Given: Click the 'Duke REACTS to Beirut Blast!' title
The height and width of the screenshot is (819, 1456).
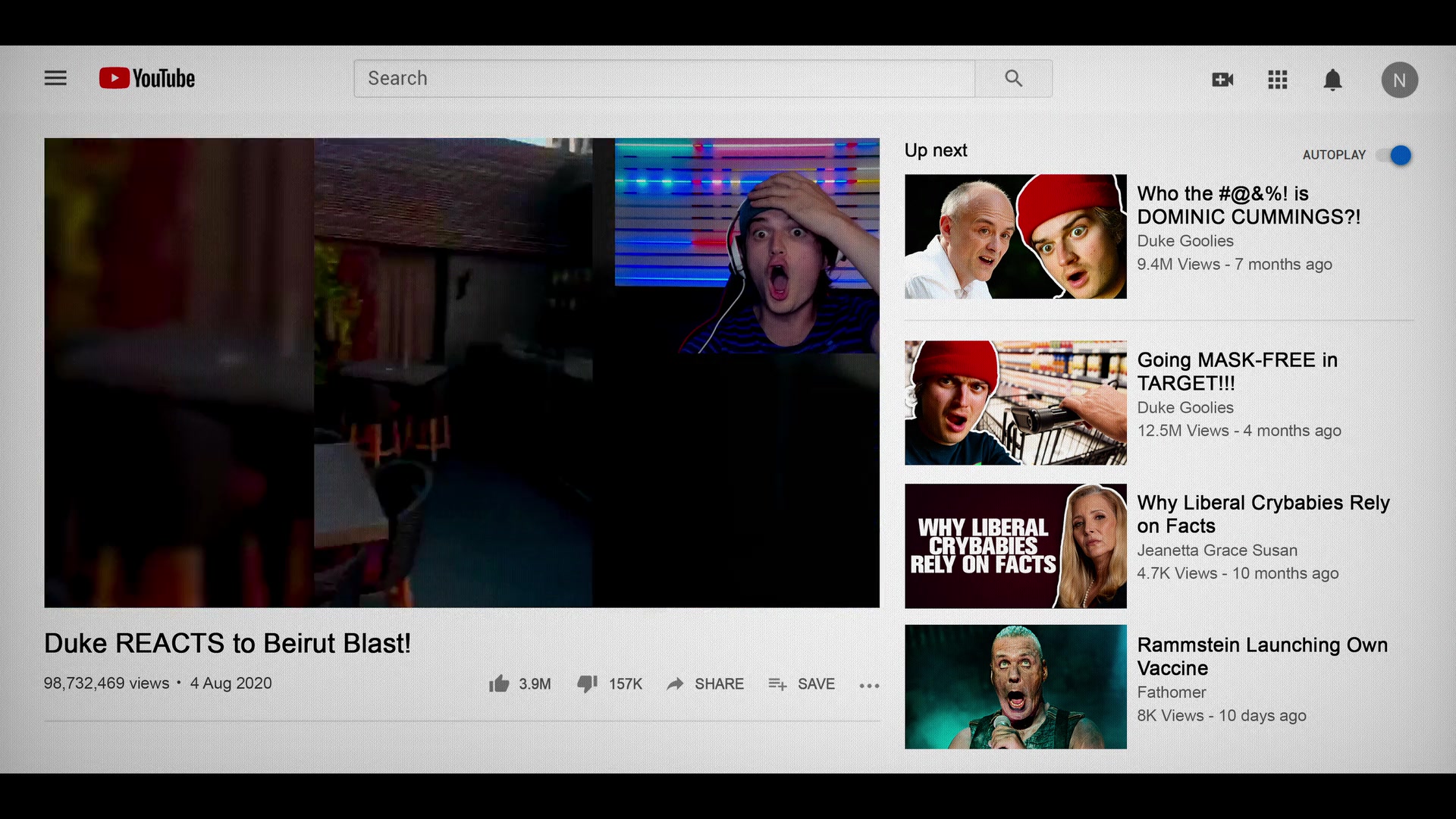Looking at the screenshot, I should click(x=227, y=643).
